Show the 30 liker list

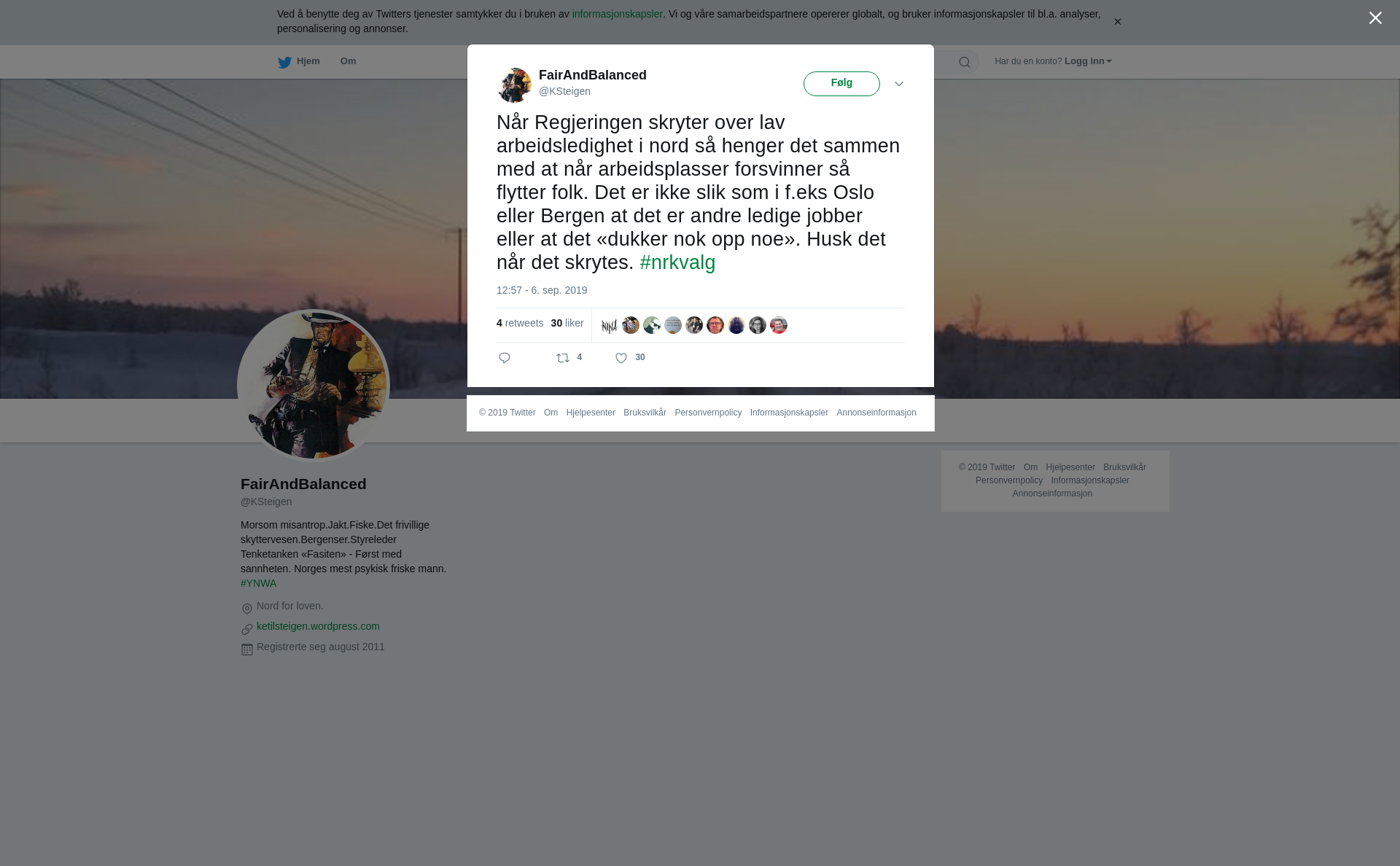point(567,323)
